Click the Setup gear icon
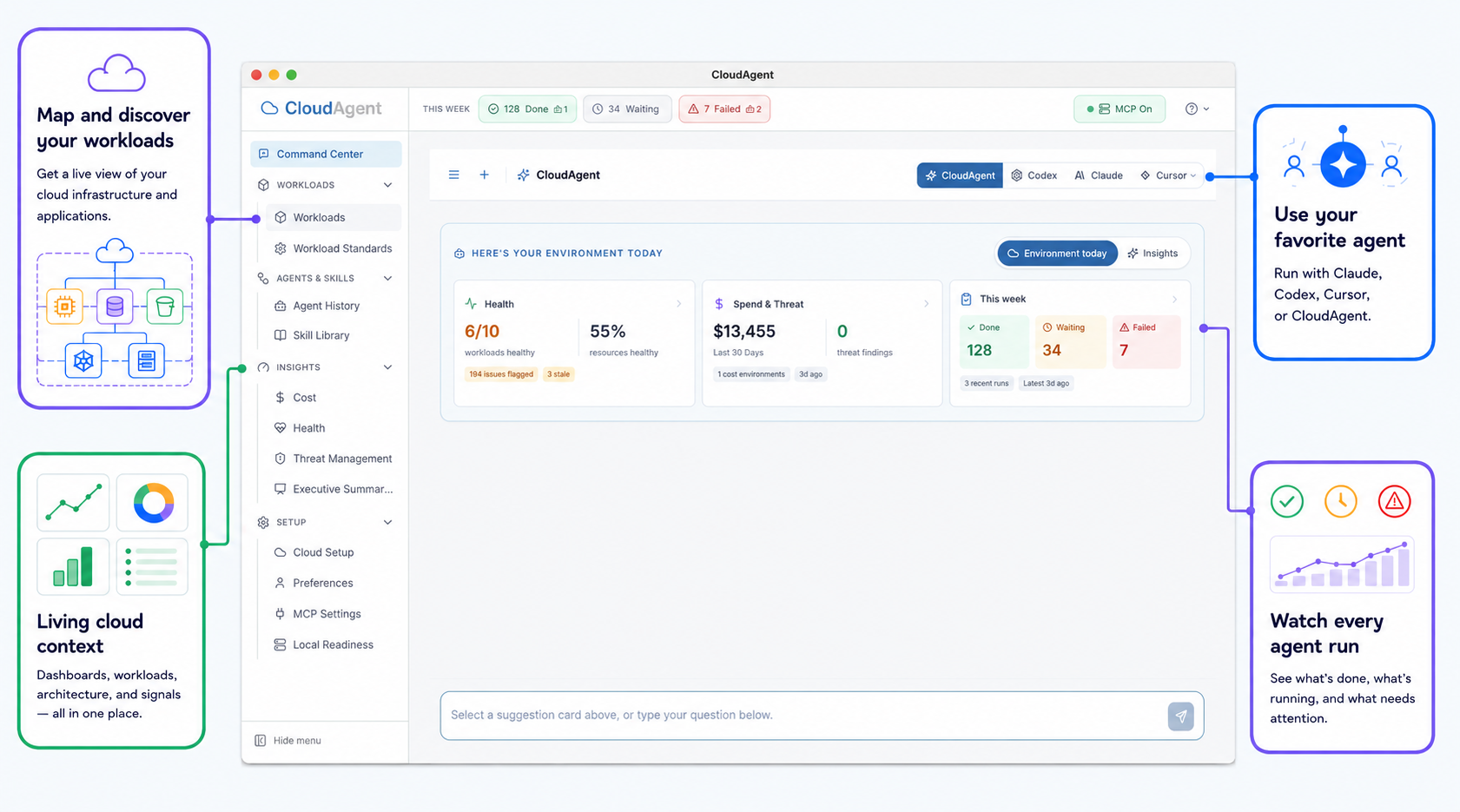The height and width of the screenshot is (812, 1460). point(263,522)
